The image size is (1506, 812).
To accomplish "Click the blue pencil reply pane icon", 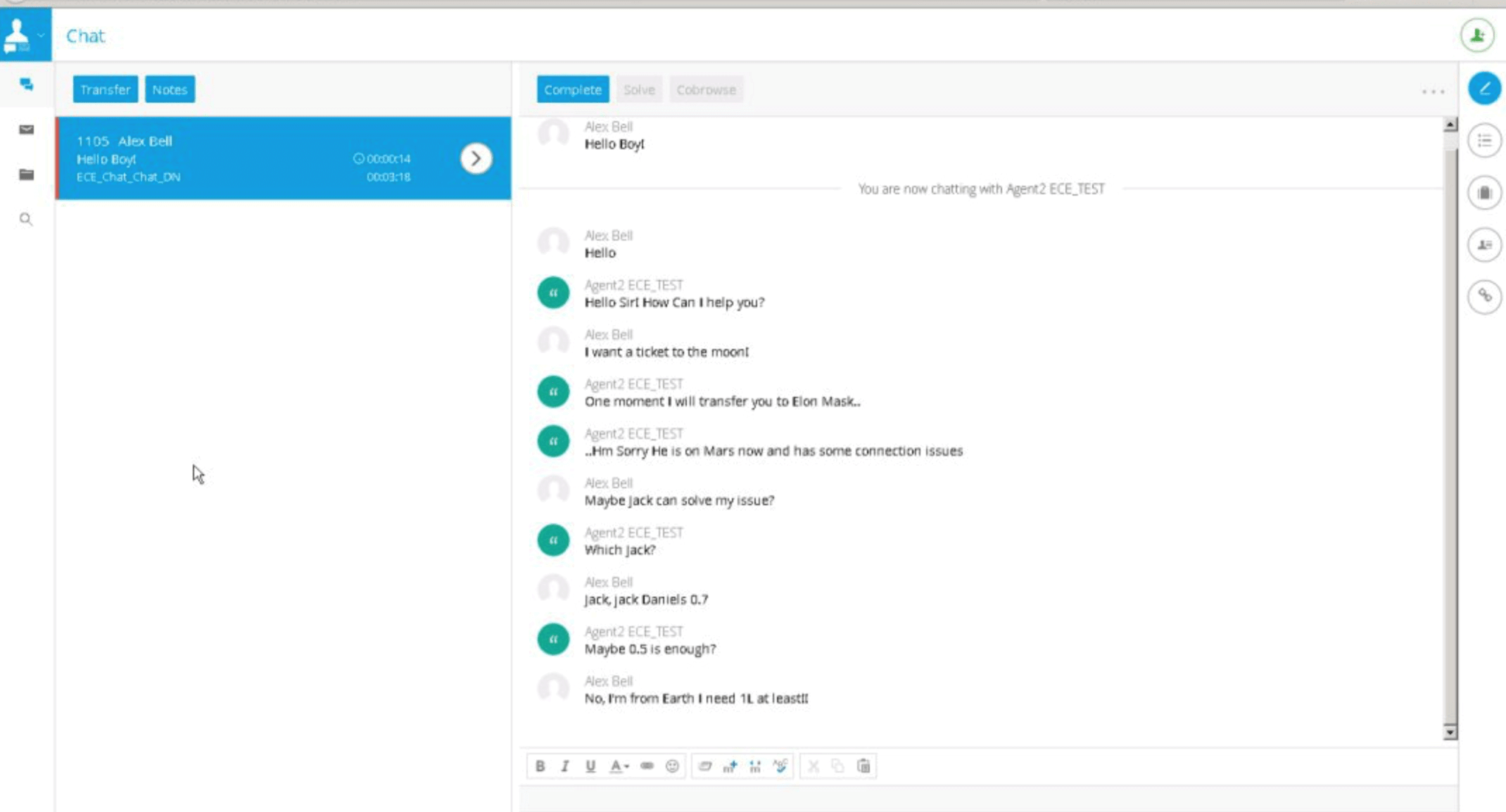I will [x=1484, y=89].
